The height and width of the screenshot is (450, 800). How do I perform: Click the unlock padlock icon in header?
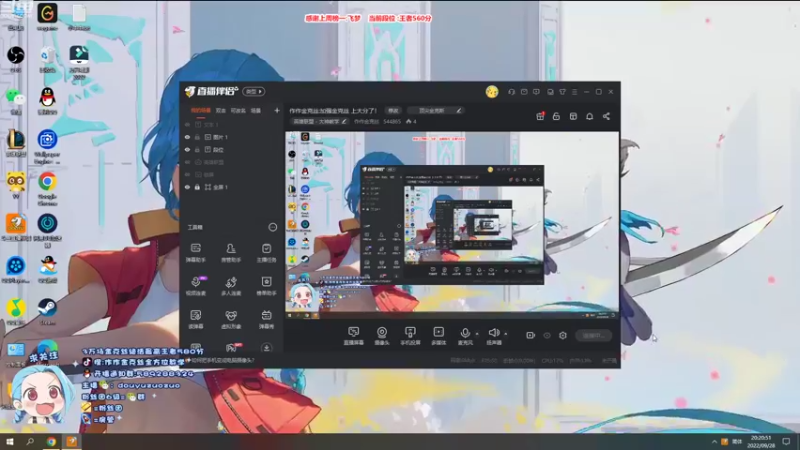coord(556,116)
